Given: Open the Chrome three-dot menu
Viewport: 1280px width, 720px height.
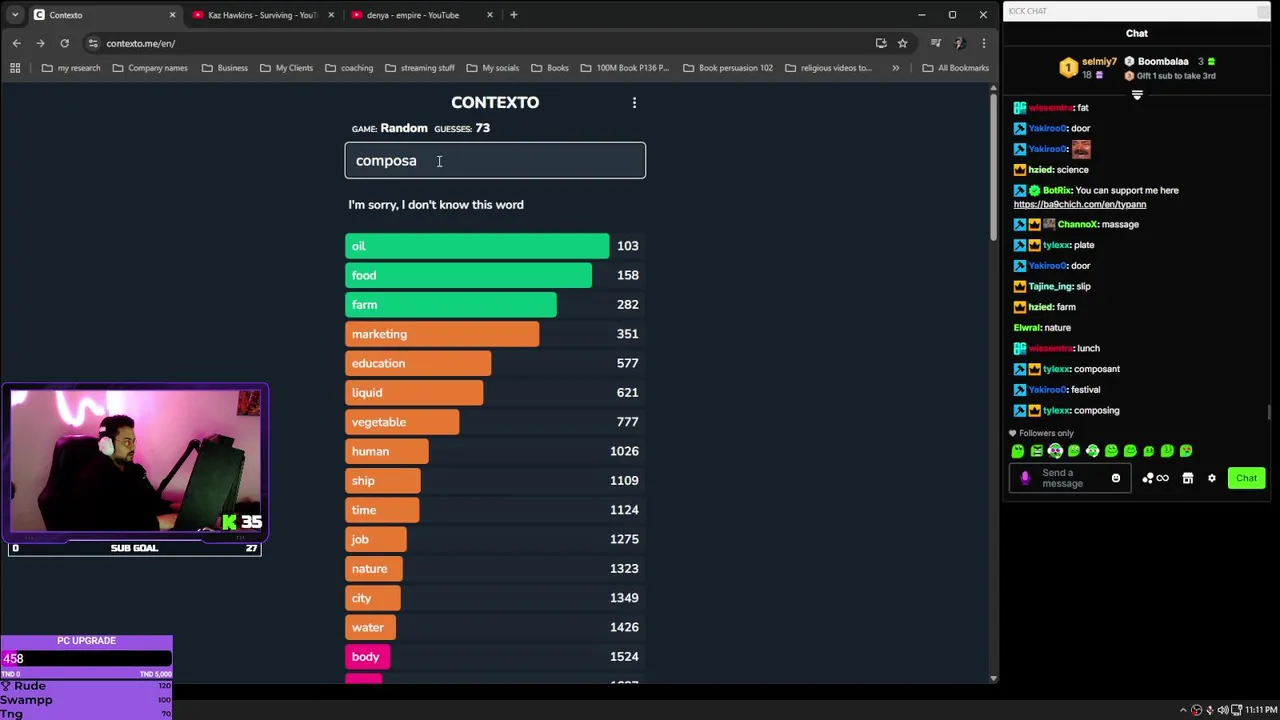Looking at the screenshot, I should click(x=984, y=43).
